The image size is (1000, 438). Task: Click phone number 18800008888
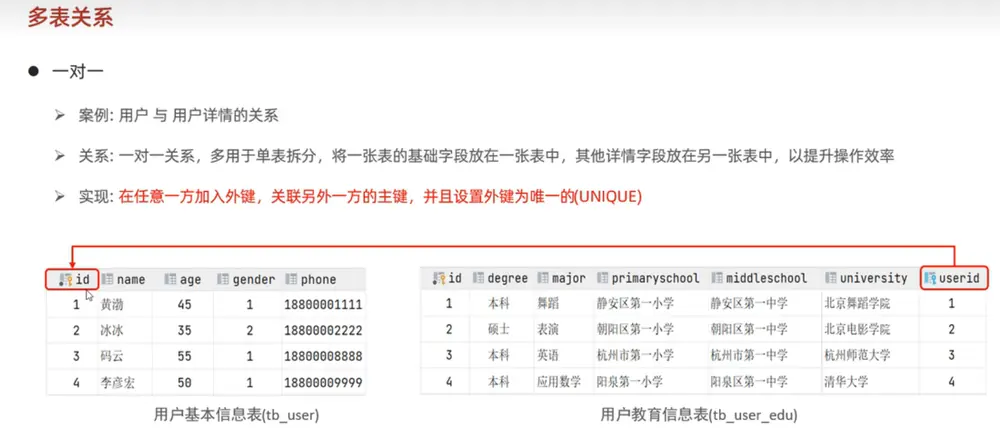[323, 356]
